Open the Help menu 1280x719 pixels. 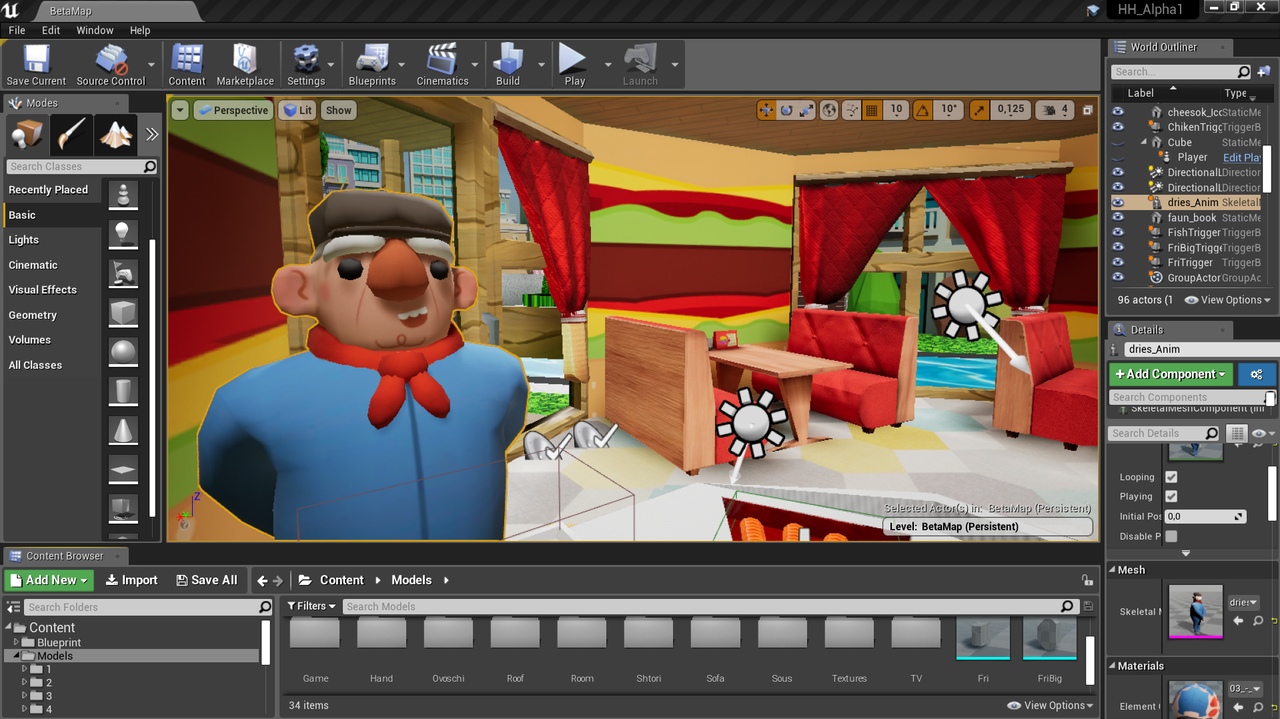pos(140,30)
